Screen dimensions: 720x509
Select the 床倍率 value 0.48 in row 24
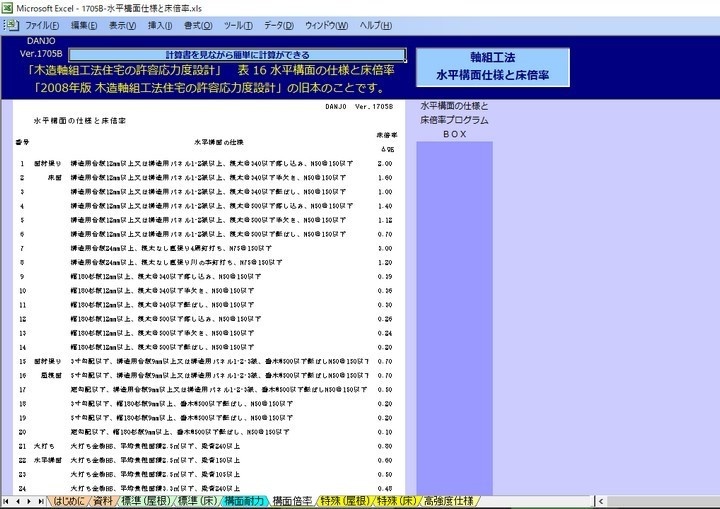point(385,489)
